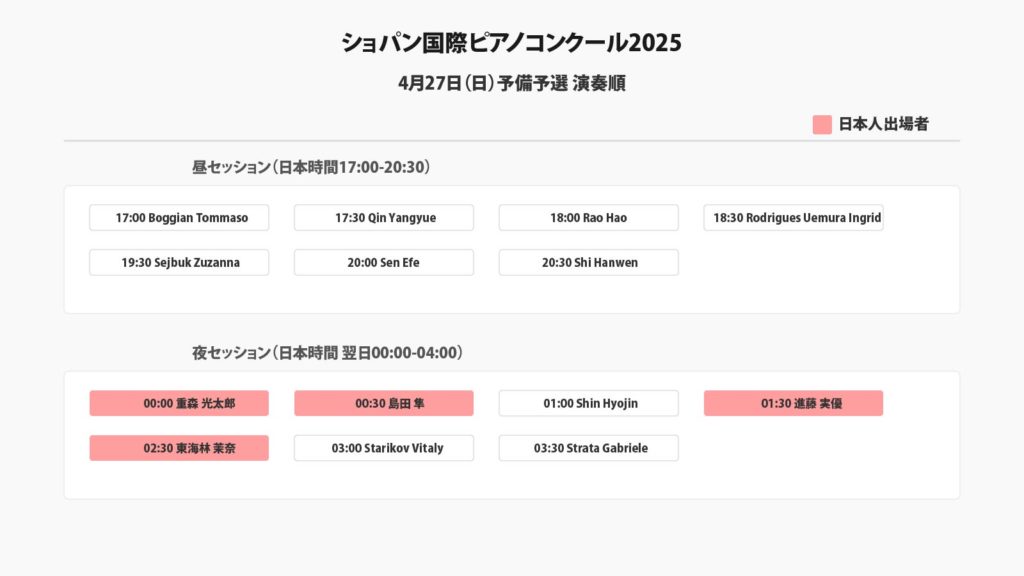Viewport: 1024px width, 576px height.
Task: Click the 昼セッション section heading
Action: [311, 167]
